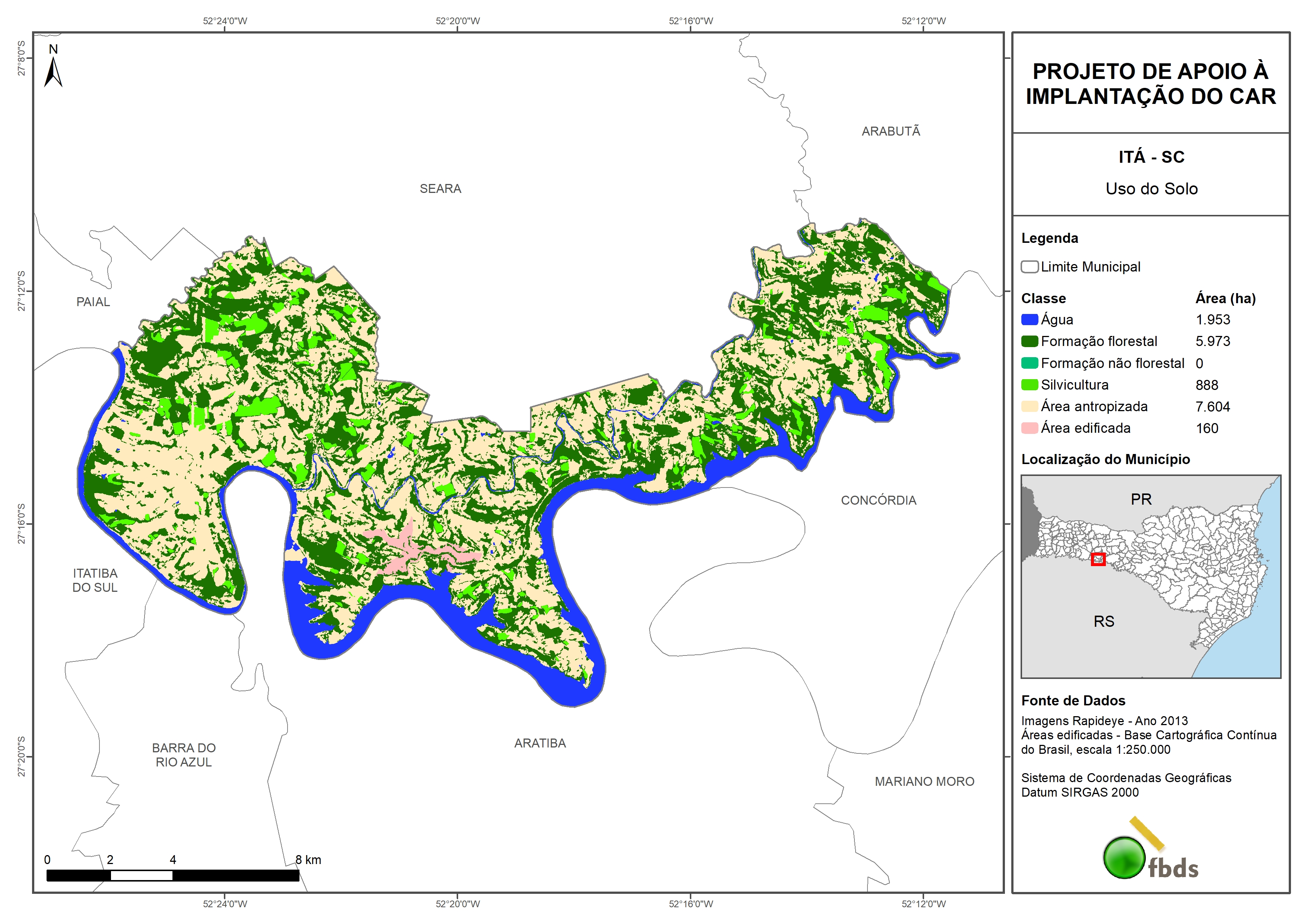Click the fbds green sphere logo
Viewport: 1307px width, 924px height.
[x=1124, y=857]
